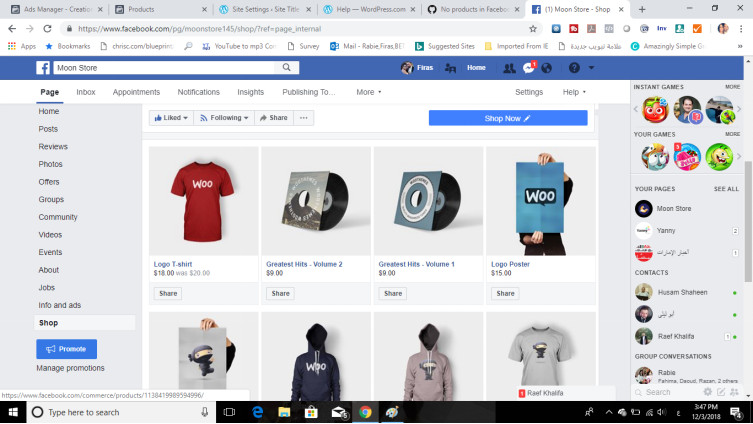The height and width of the screenshot is (424, 753).
Task: Open Insights tab
Action: (250, 92)
